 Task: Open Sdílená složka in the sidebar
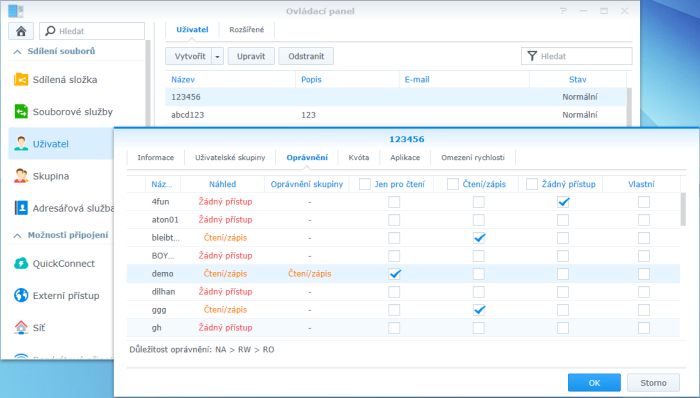65,79
